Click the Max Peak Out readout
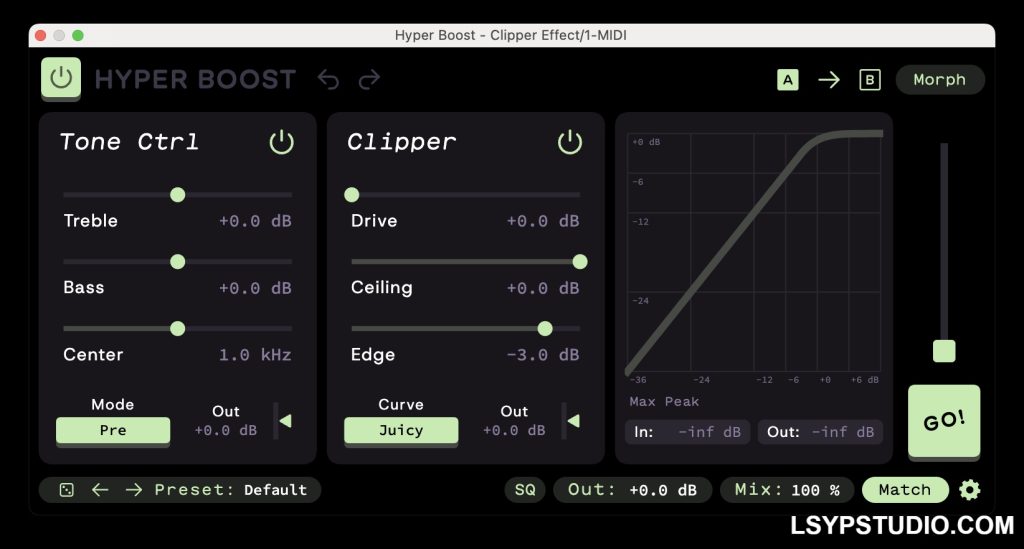This screenshot has width=1024, height=549. pos(820,432)
